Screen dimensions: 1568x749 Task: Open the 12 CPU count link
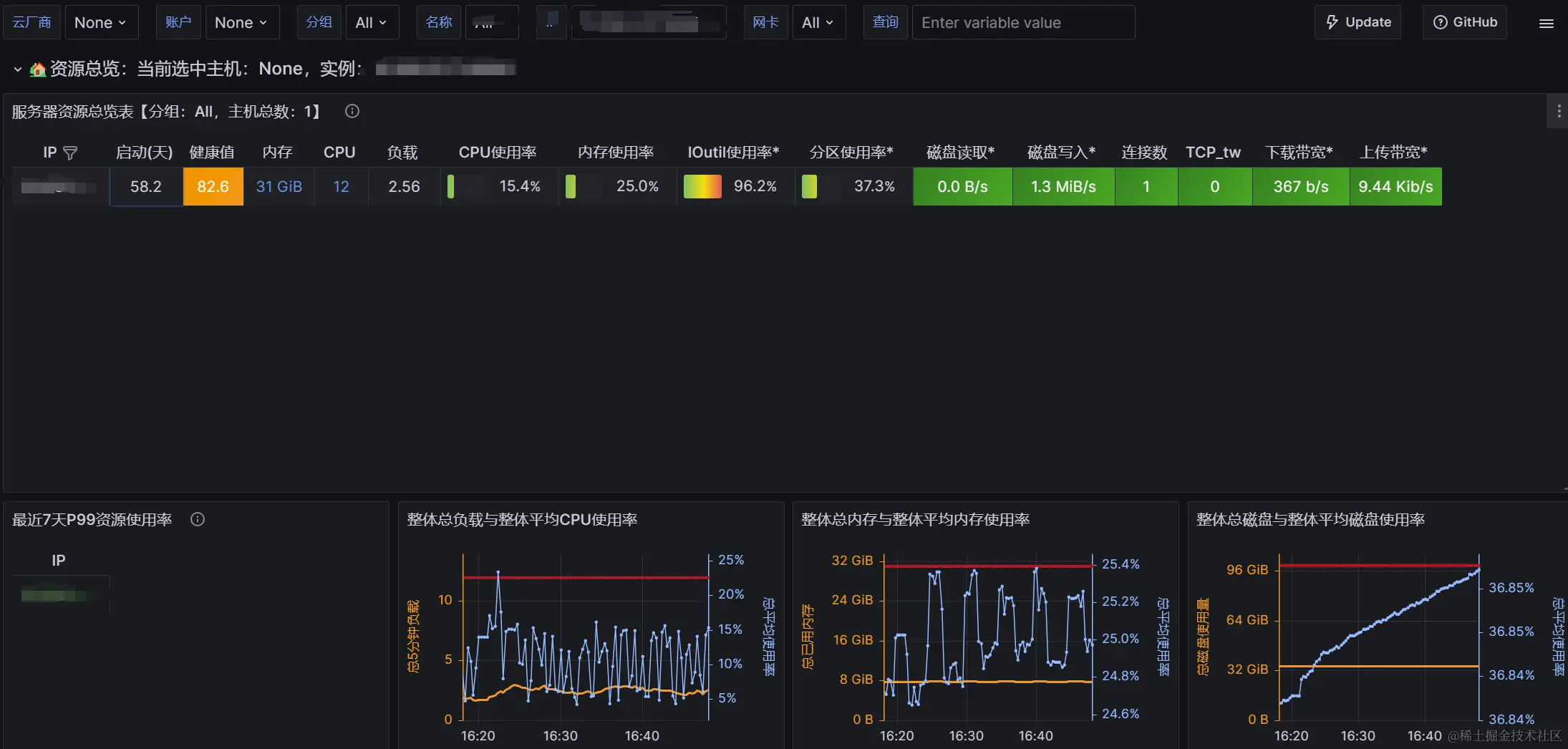pyautogui.click(x=341, y=186)
